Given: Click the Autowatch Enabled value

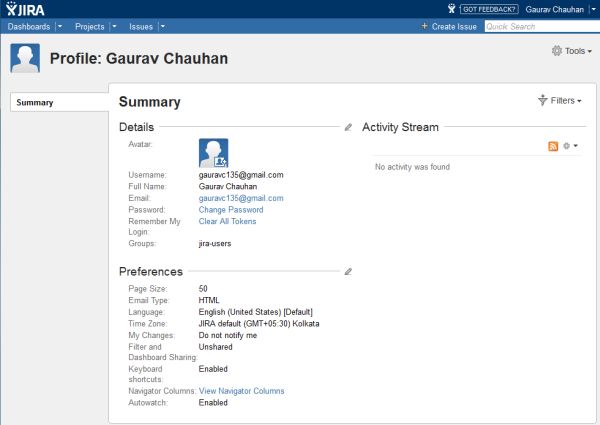Looking at the screenshot, I should (213, 403).
